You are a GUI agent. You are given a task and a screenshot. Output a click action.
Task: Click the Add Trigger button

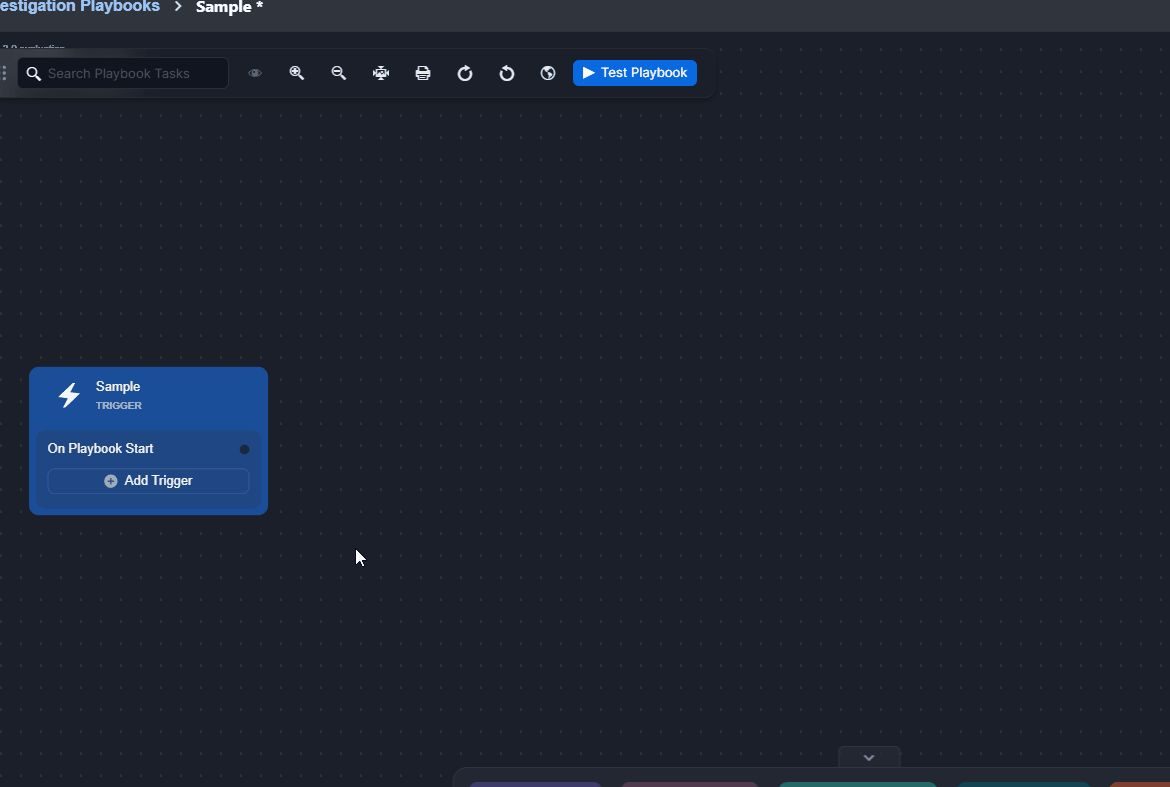(148, 480)
